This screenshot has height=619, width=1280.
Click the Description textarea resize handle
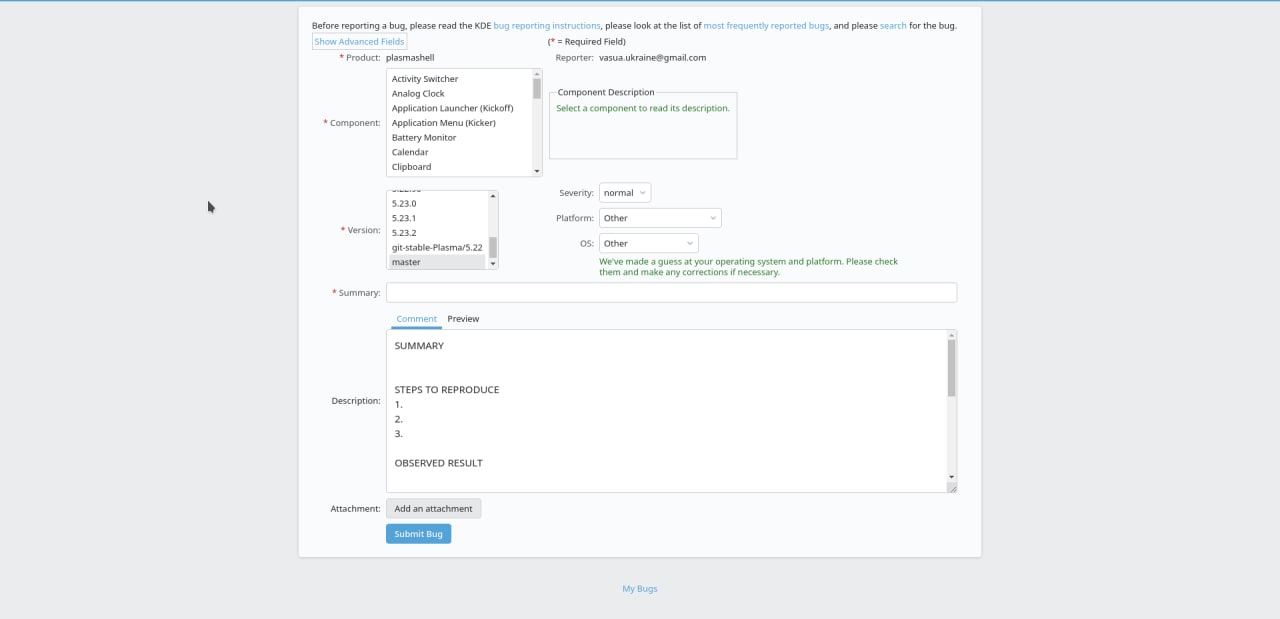[952, 487]
